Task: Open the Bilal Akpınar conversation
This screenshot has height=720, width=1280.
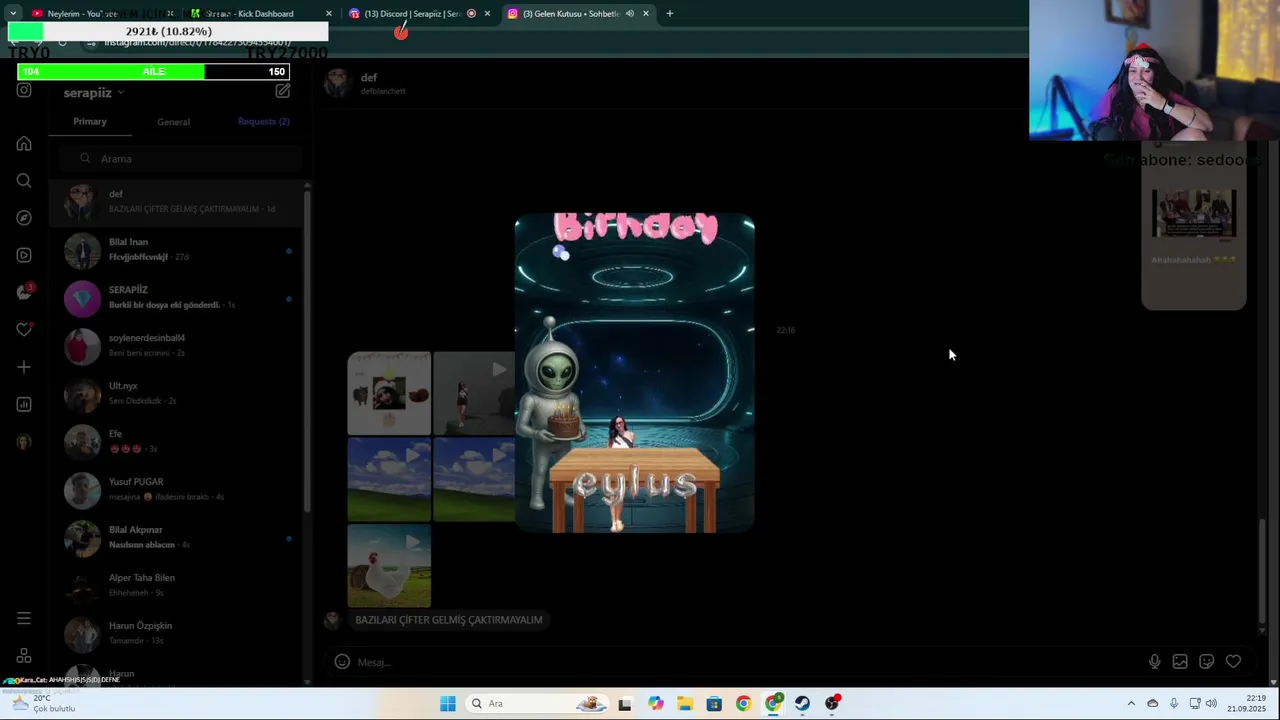Action: tap(178, 538)
